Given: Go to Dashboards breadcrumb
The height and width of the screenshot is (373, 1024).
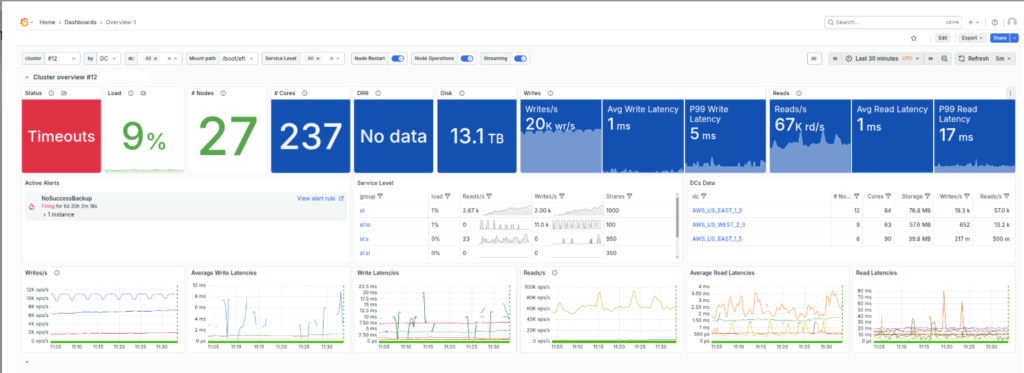Looking at the screenshot, I should coord(80,22).
